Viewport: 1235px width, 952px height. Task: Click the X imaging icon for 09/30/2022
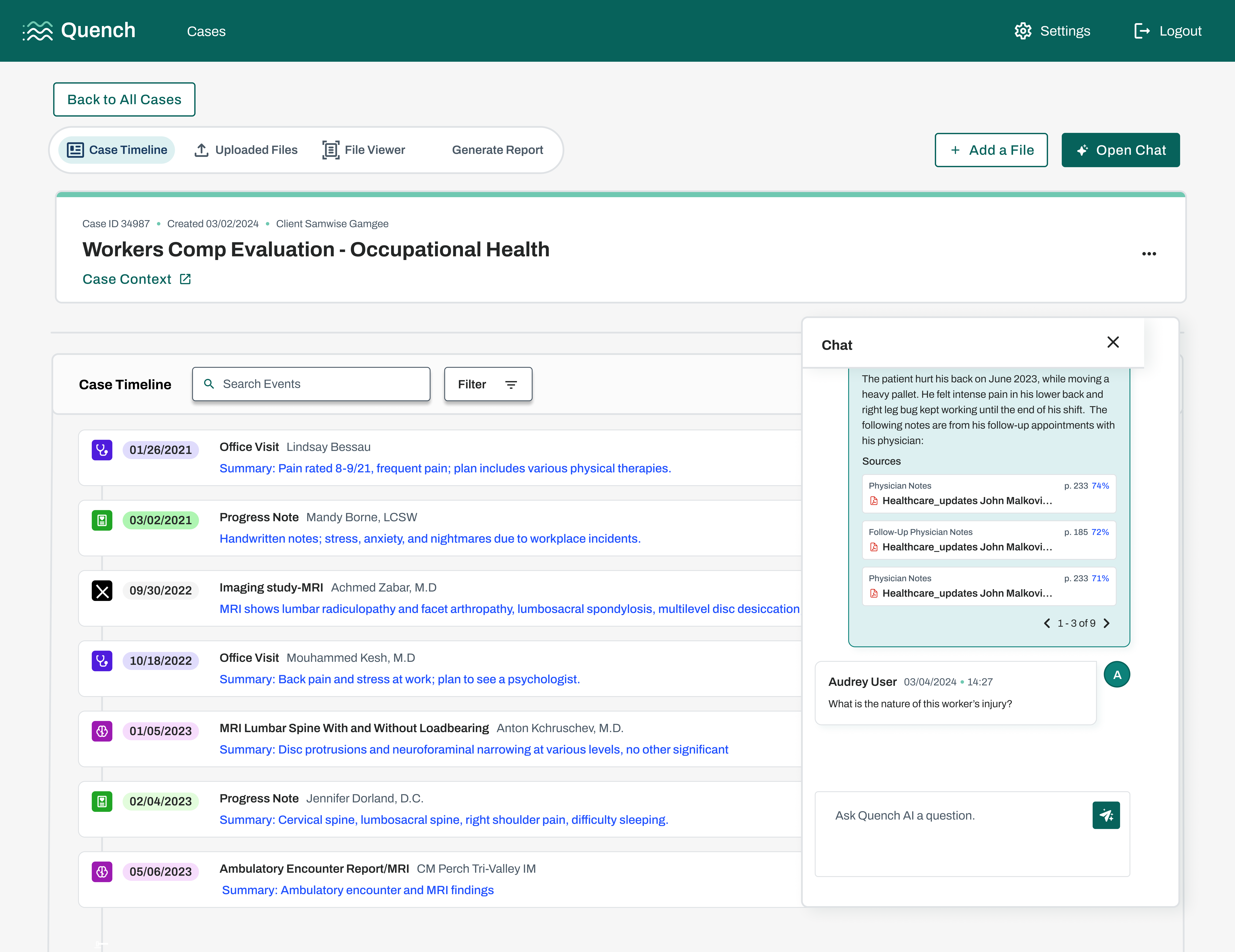(x=102, y=591)
